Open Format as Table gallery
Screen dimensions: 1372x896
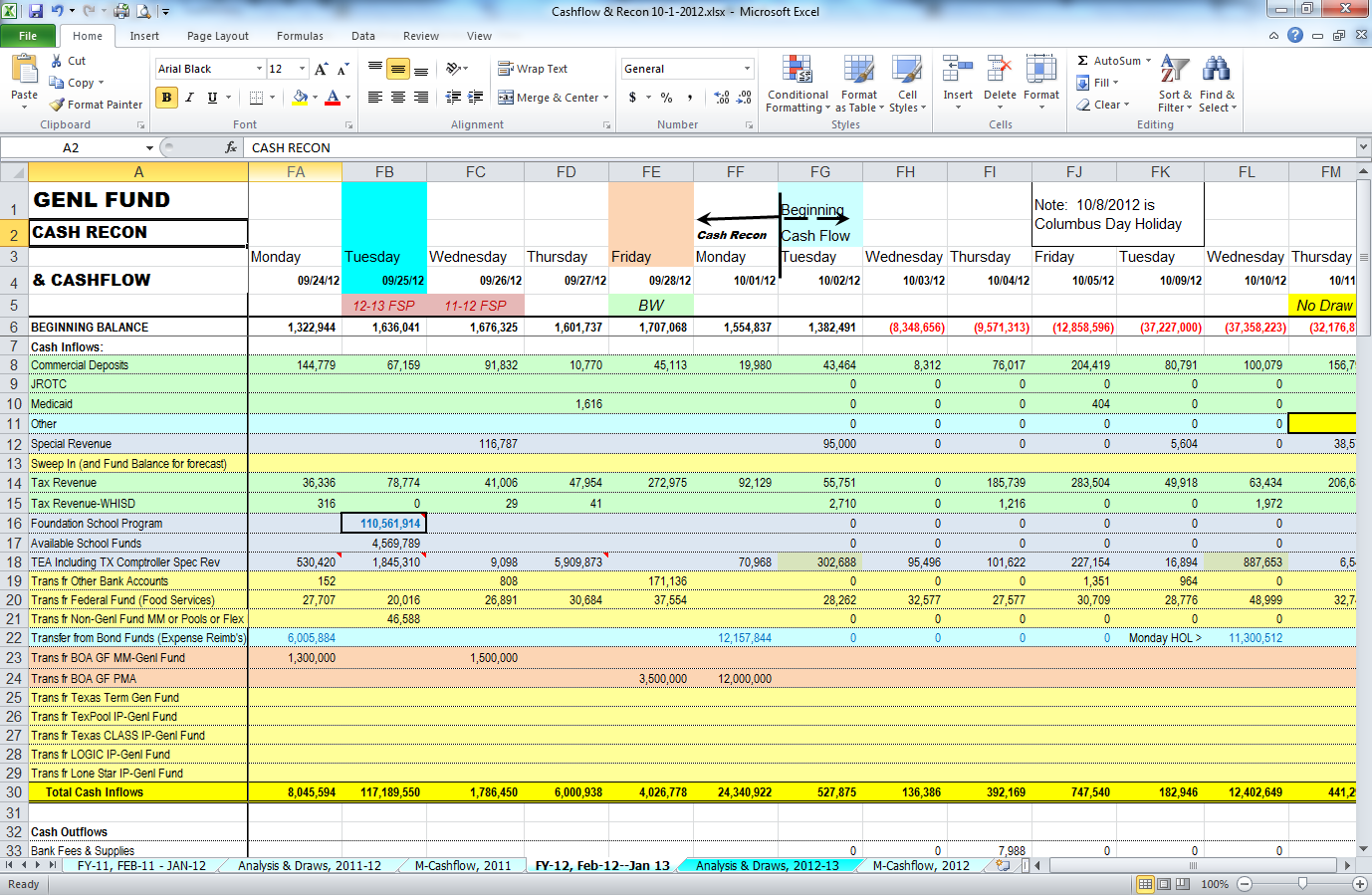tap(859, 85)
